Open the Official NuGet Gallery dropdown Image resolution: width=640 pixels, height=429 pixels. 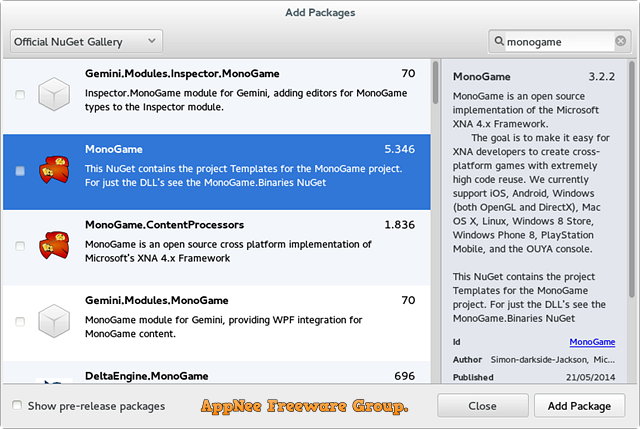(86, 41)
